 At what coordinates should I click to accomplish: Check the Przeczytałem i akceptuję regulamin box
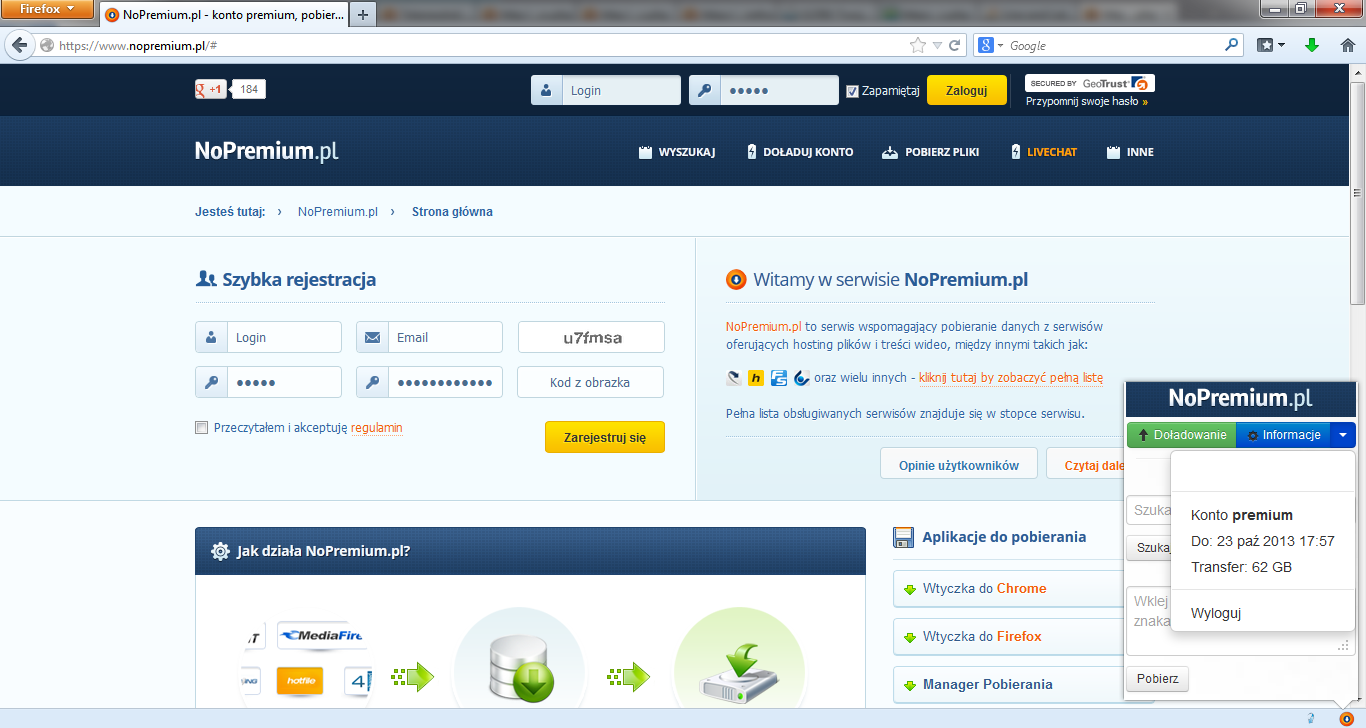pyautogui.click(x=202, y=428)
